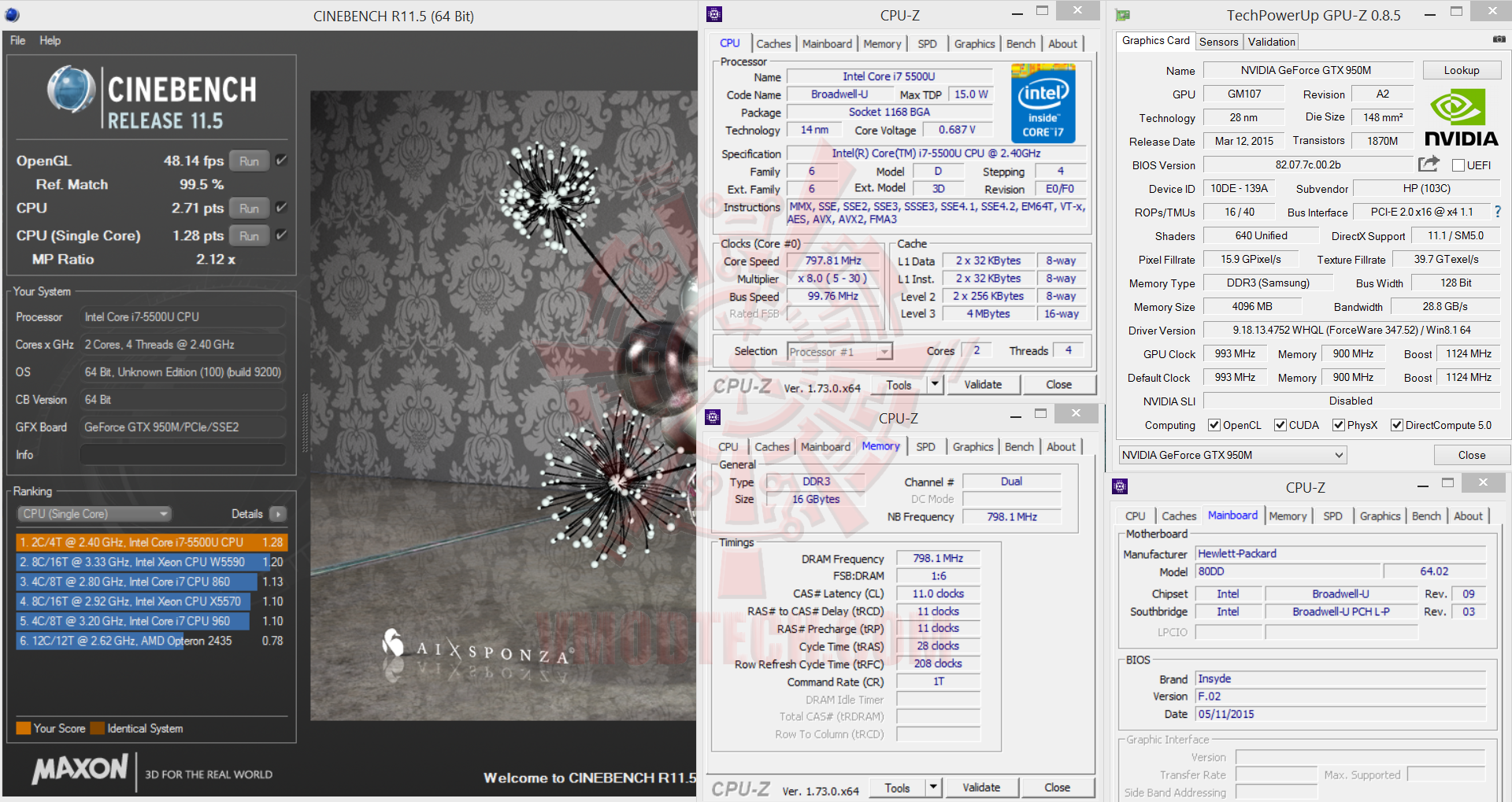
Task: Click the CINEBENCH title bar app icon
Action: (12, 15)
